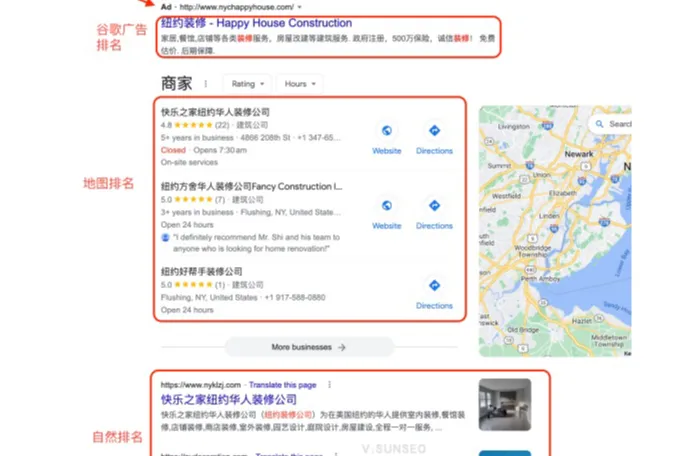Viewport: 685px width, 456px height.
Task: Open the three-dot menu beside 商家
Action: tap(205, 83)
